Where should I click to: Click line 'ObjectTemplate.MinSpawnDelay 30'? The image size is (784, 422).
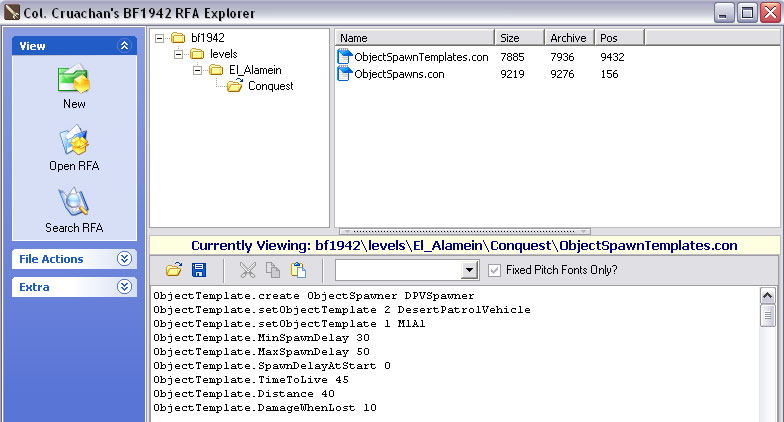(x=261, y=338)
